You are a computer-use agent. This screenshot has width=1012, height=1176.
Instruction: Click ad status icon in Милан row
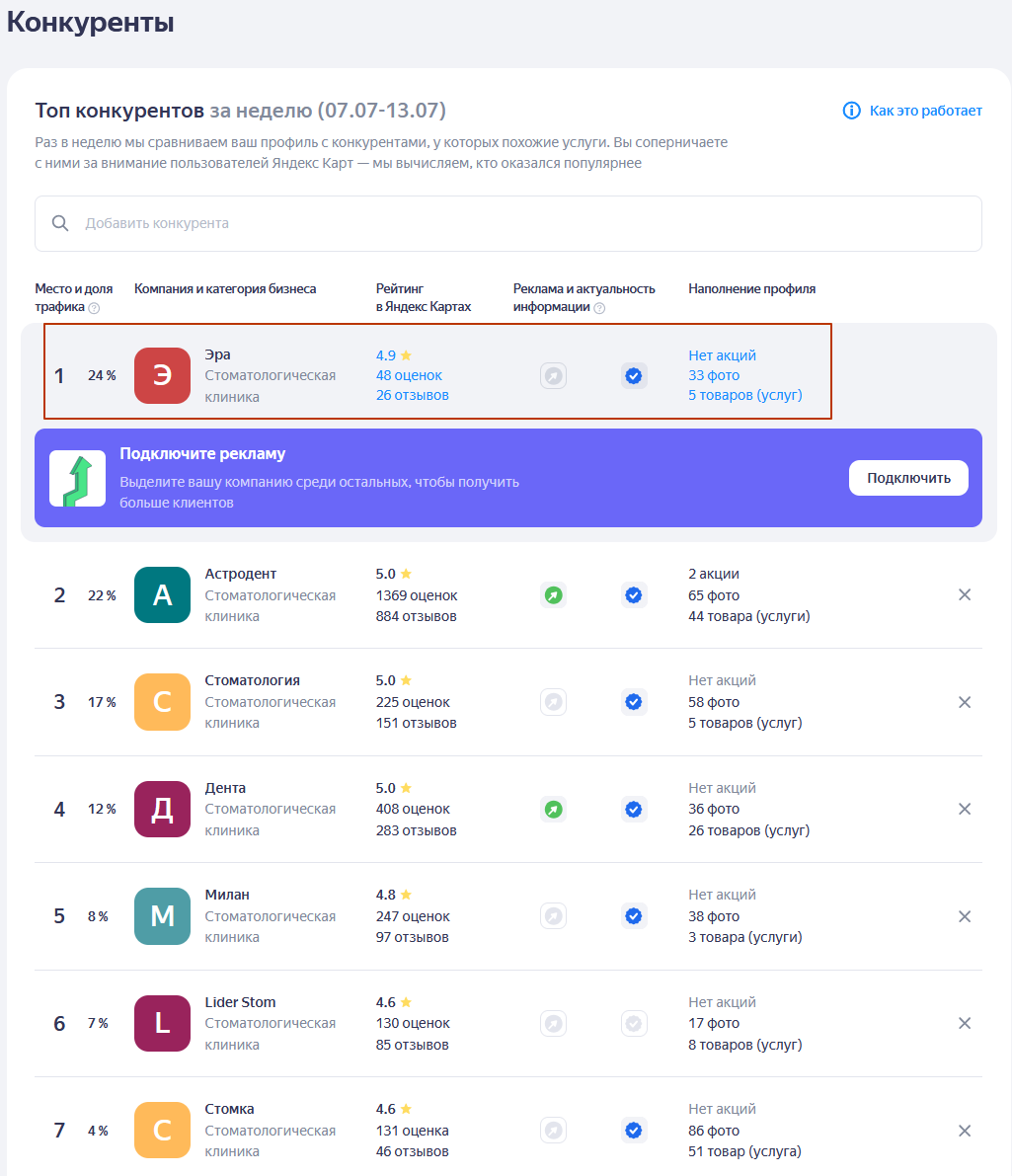point(554,915)
